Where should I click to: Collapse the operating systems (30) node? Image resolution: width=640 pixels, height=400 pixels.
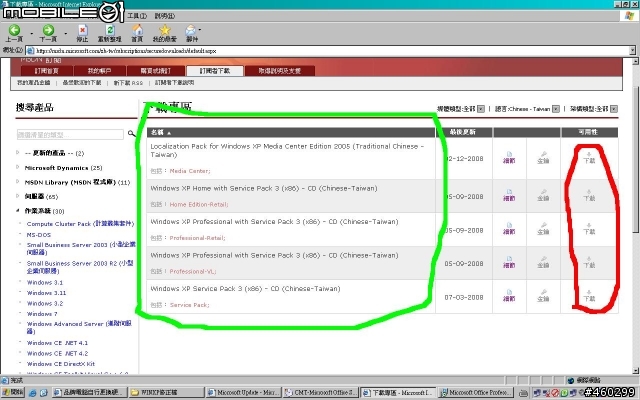click(x=18, y=211)
